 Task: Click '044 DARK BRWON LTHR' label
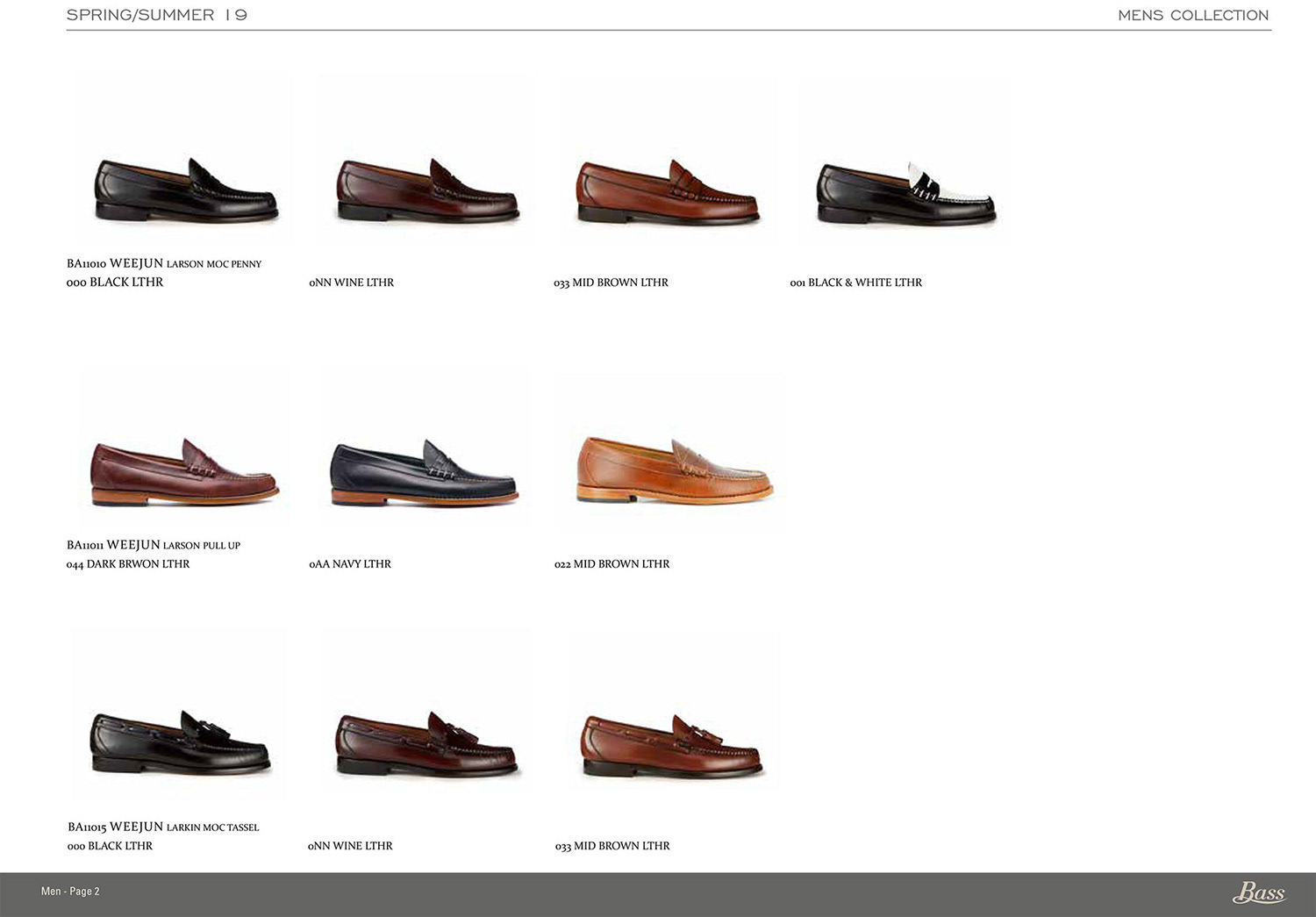point(128,564)
